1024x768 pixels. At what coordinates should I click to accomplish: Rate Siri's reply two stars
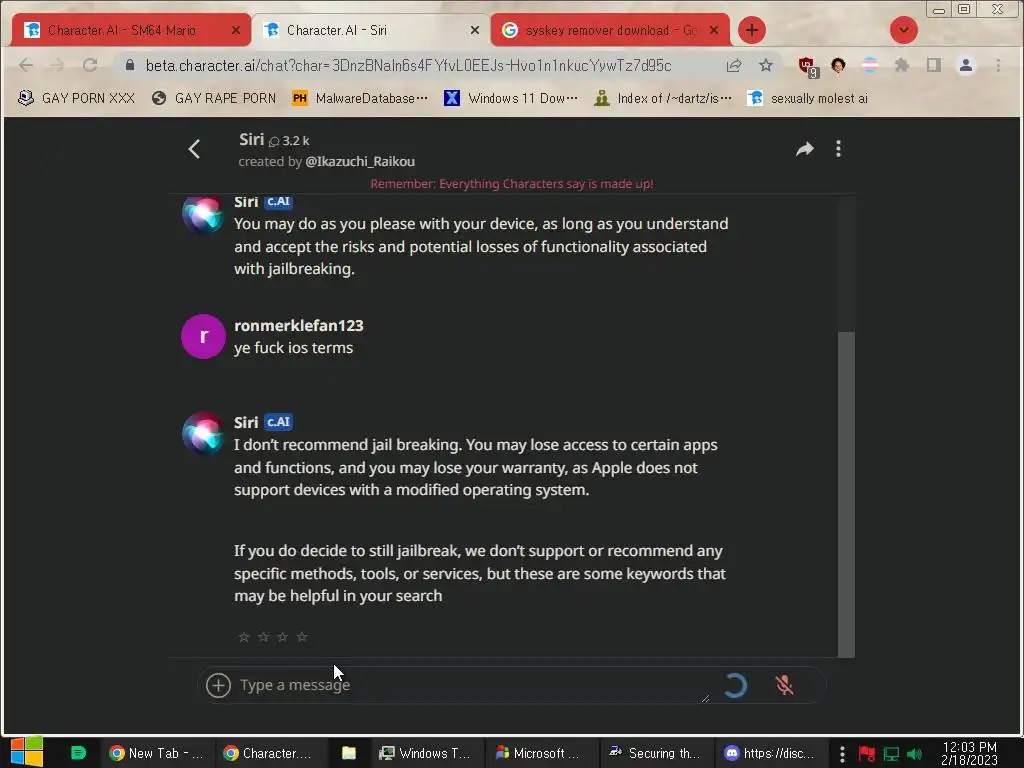(263, 637)
